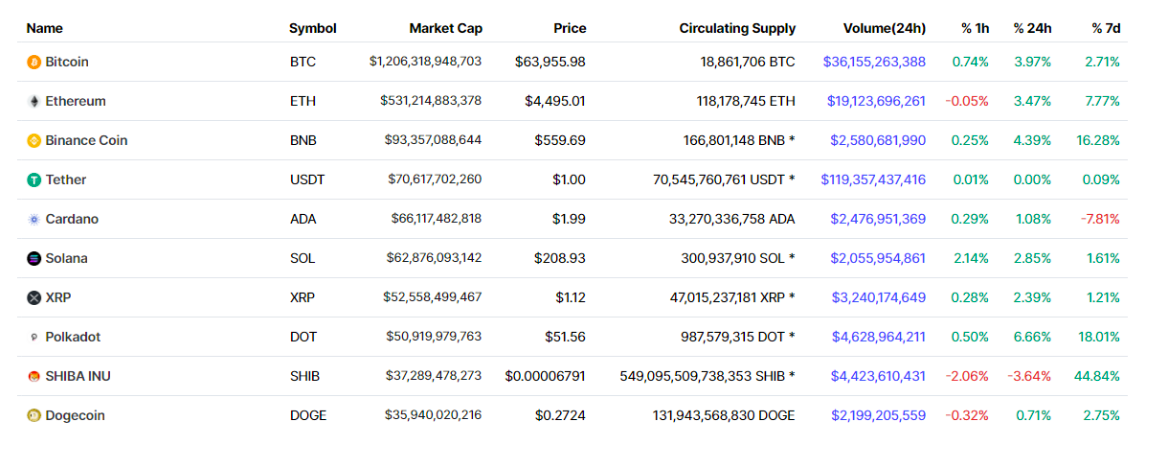
Task: Open Bitcoin 24h volume link
Action: pos(874,62)
